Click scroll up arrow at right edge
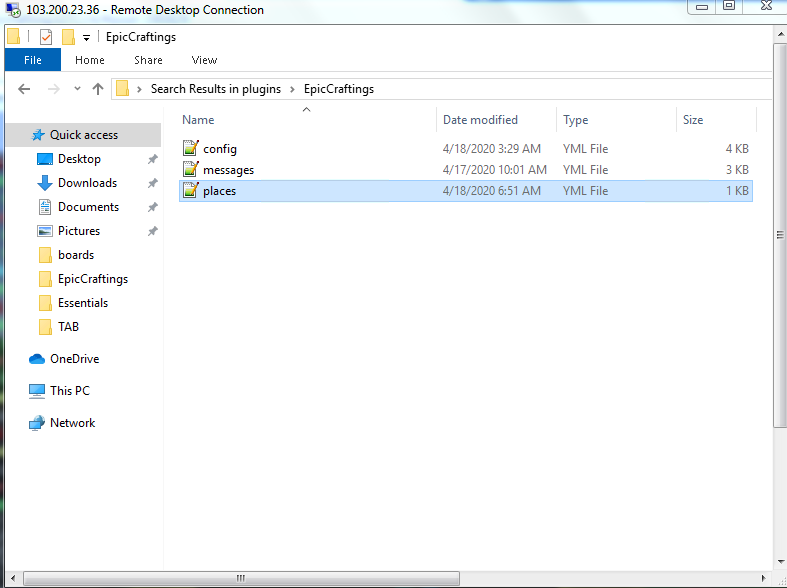This screenshot has width=787, height=588. pyautogui.click(x=780, y=35)
